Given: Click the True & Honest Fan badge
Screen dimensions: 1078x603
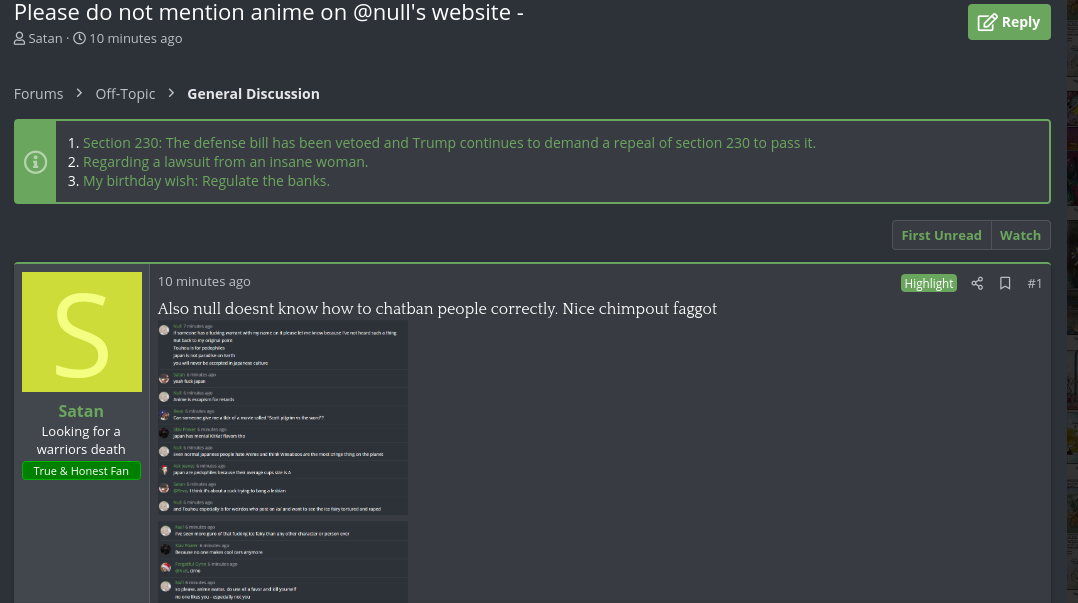Looking at the screenshot, I should (81, 471).
